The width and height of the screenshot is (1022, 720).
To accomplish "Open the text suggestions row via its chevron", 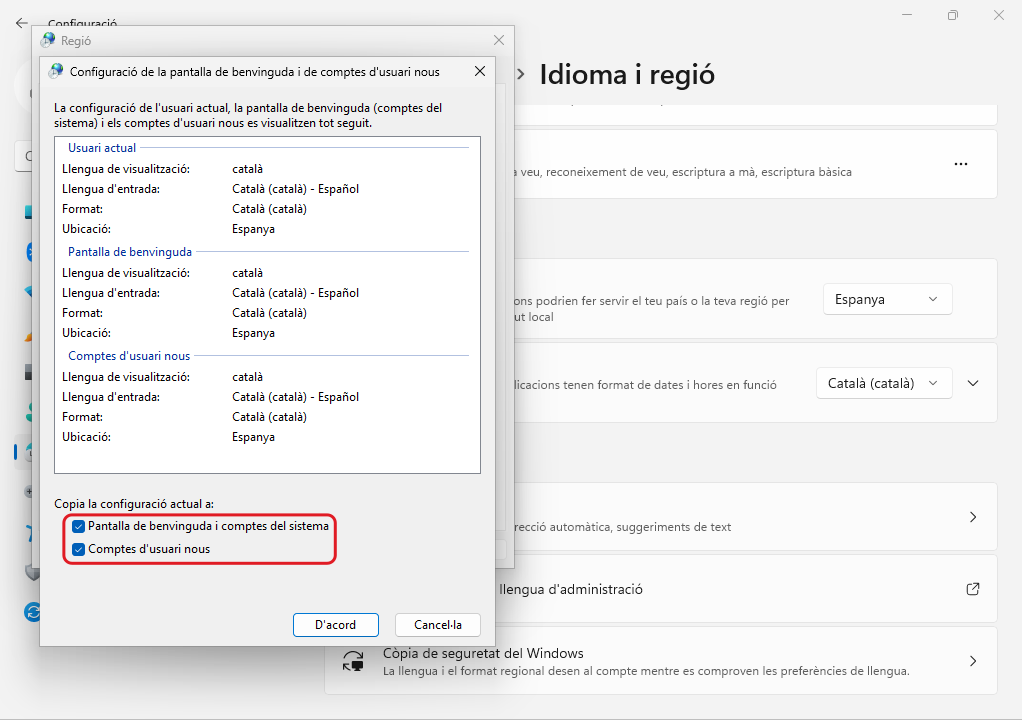I will pyautogui.click(x=973, y=517).
